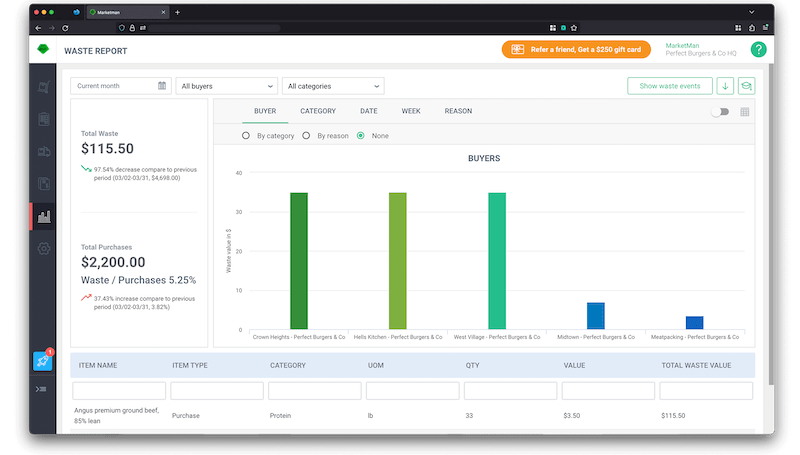Open the All buyers dropdown

227,86
